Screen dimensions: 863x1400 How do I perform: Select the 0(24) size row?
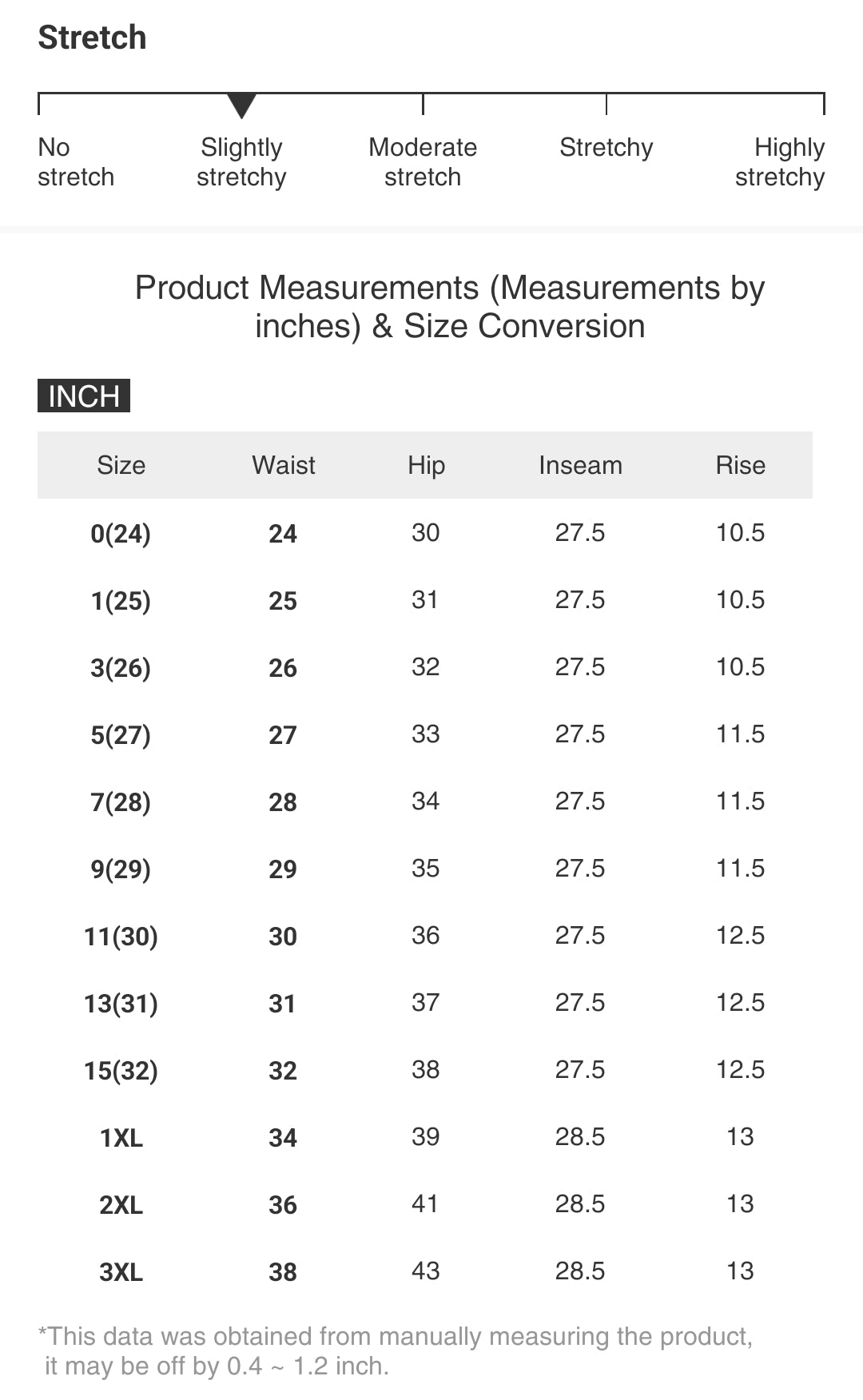point(121,533)
